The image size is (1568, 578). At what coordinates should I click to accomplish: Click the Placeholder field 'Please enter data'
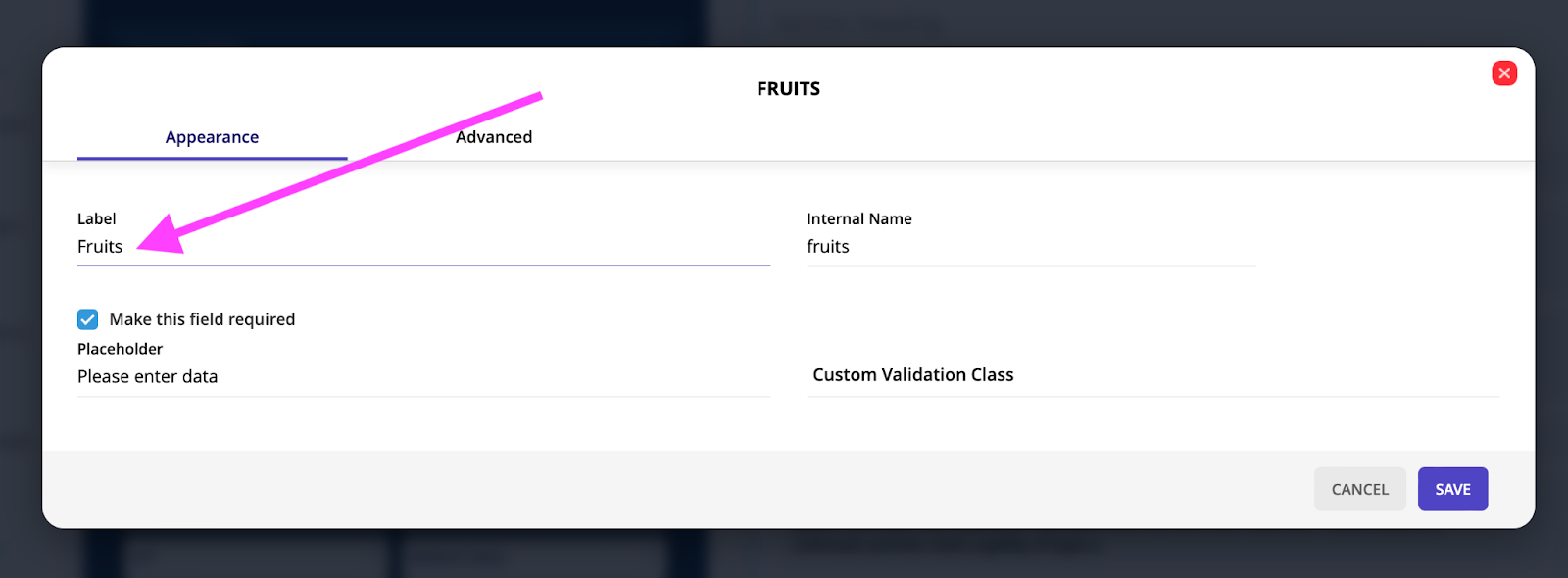tap(423, 377)
